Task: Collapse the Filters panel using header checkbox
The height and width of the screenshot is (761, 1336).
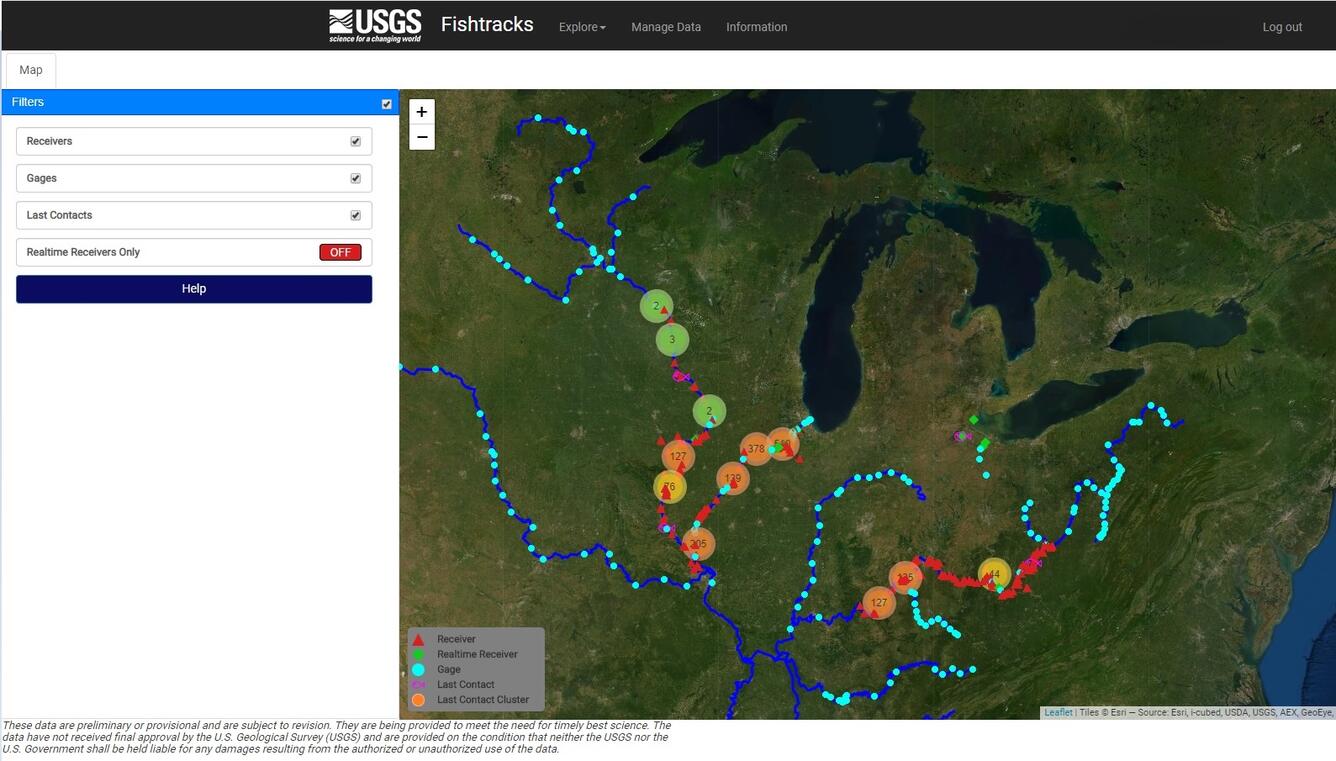Action: 387,103
